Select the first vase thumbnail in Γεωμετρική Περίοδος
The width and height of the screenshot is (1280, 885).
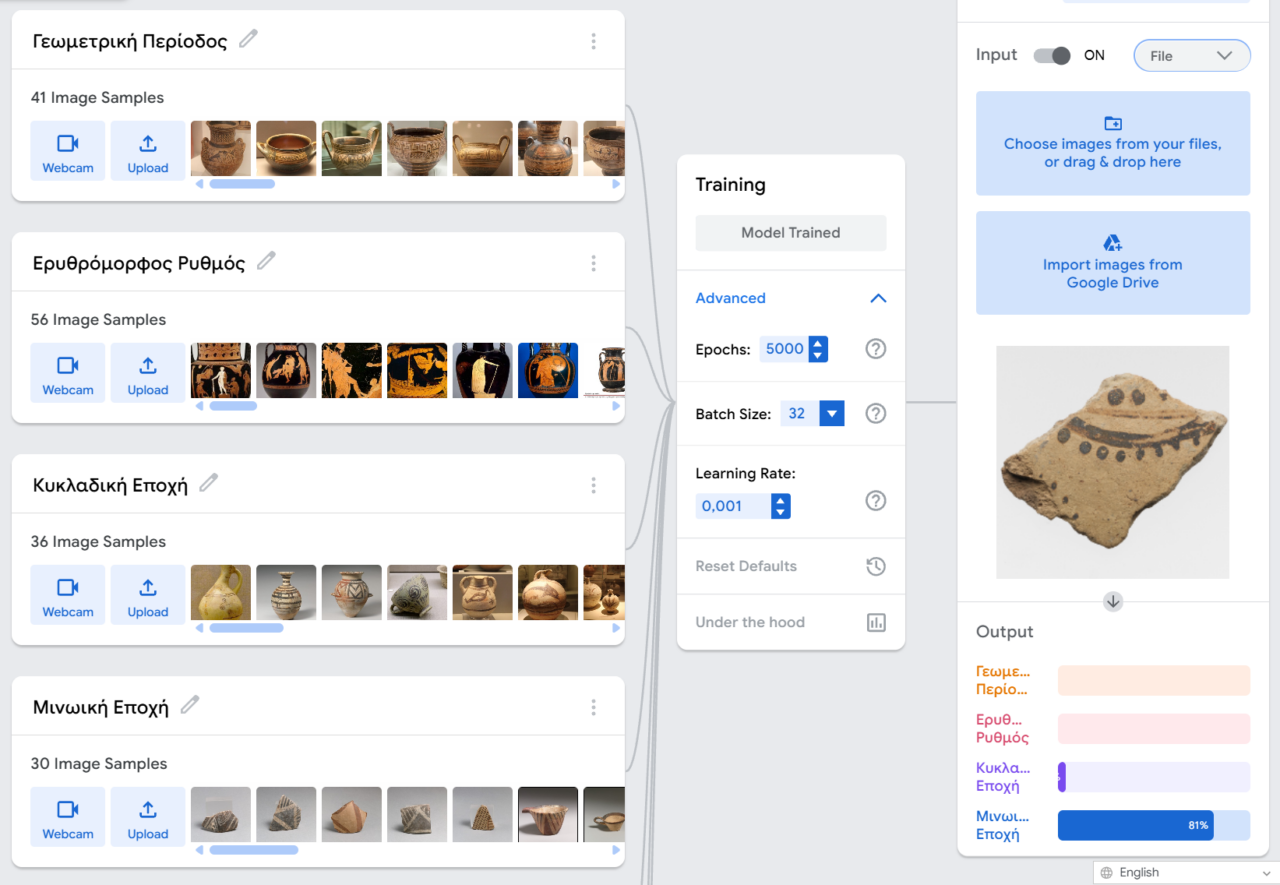point(220,148)
